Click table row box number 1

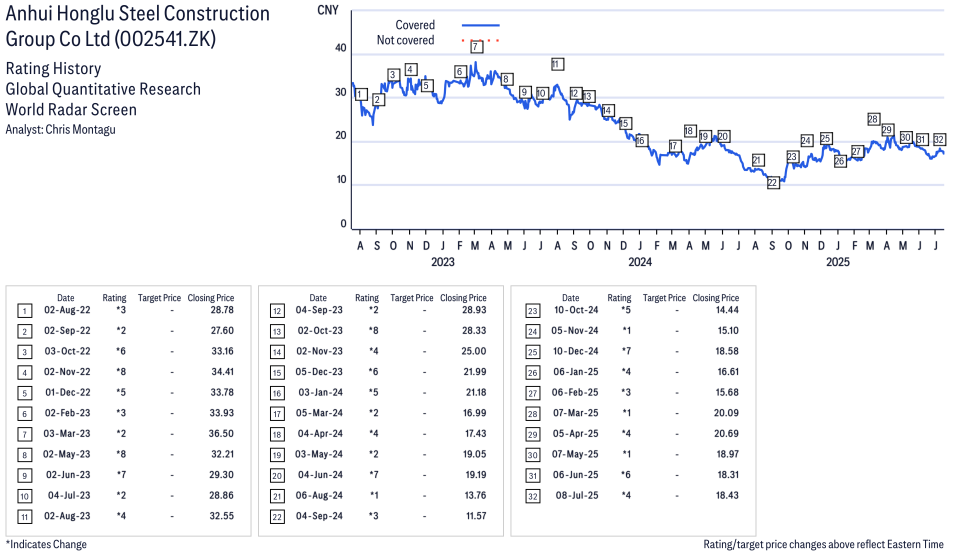pos(24,311)
